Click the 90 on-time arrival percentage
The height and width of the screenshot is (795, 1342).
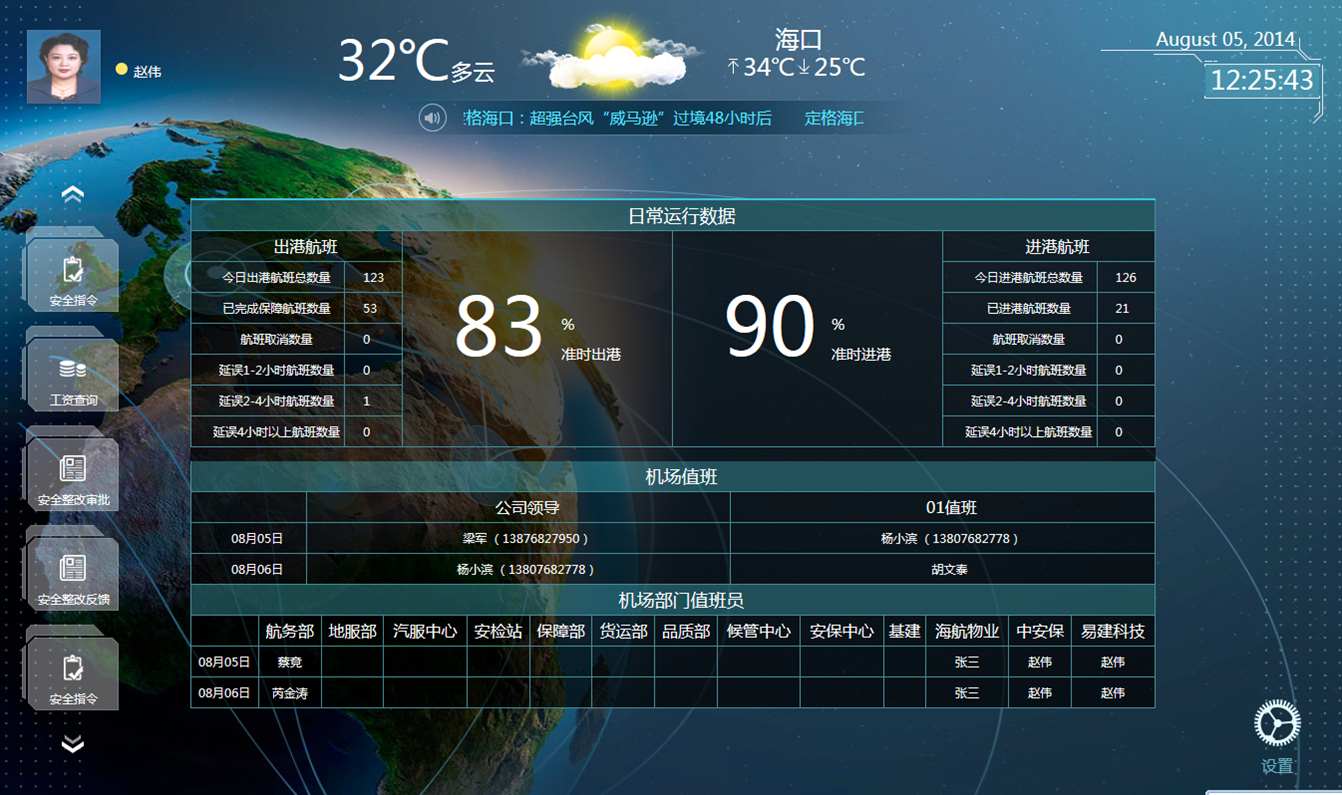769,327
